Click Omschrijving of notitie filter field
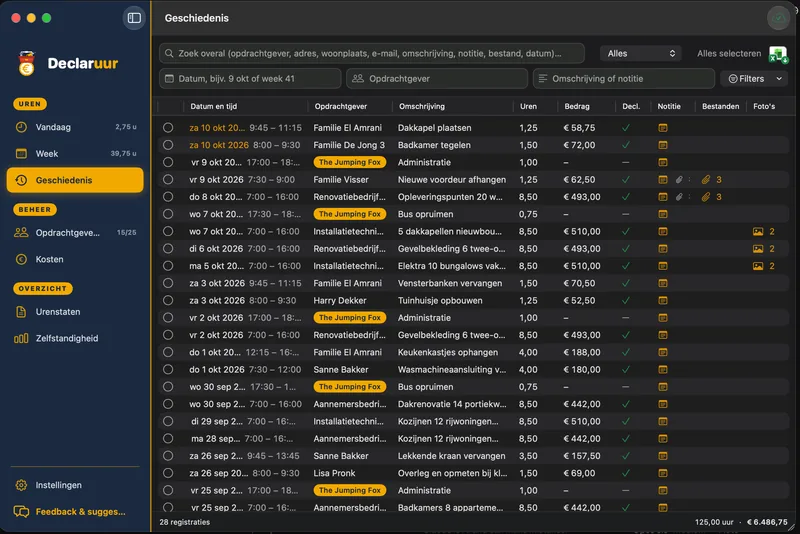800x534 pixels. (623, 79)
